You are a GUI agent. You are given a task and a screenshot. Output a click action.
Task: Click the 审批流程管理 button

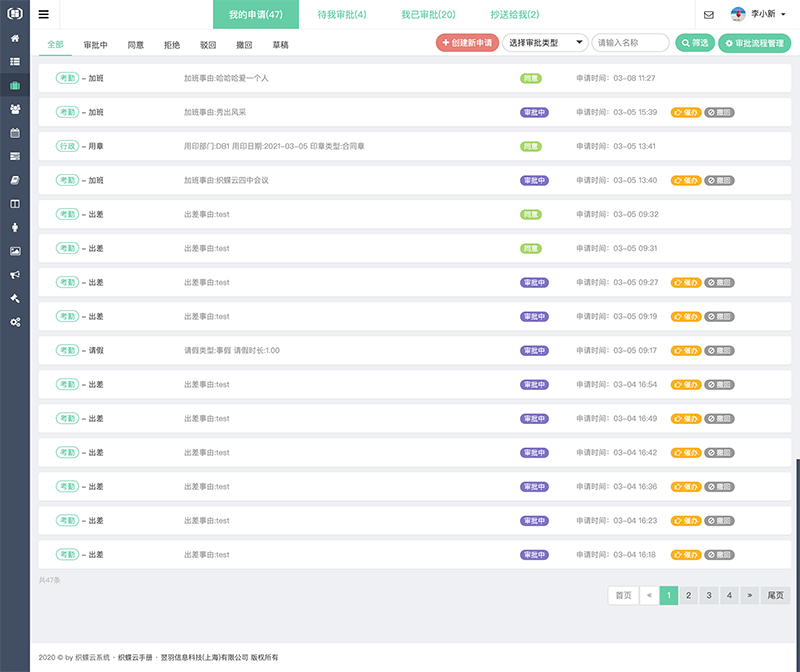[x=755, y=44]
